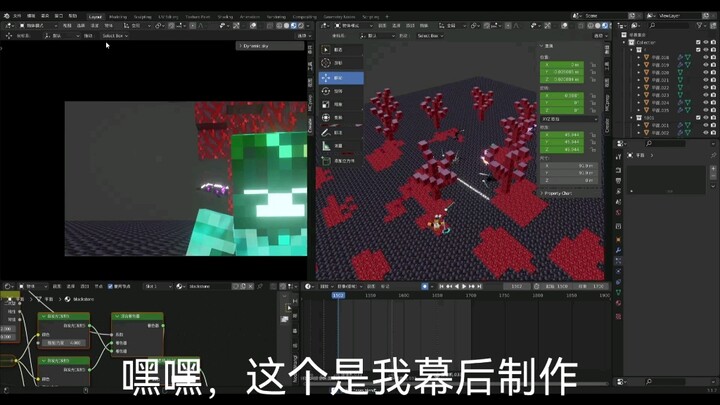Click the current frame 1502 playhead

(x=338, y=295)
